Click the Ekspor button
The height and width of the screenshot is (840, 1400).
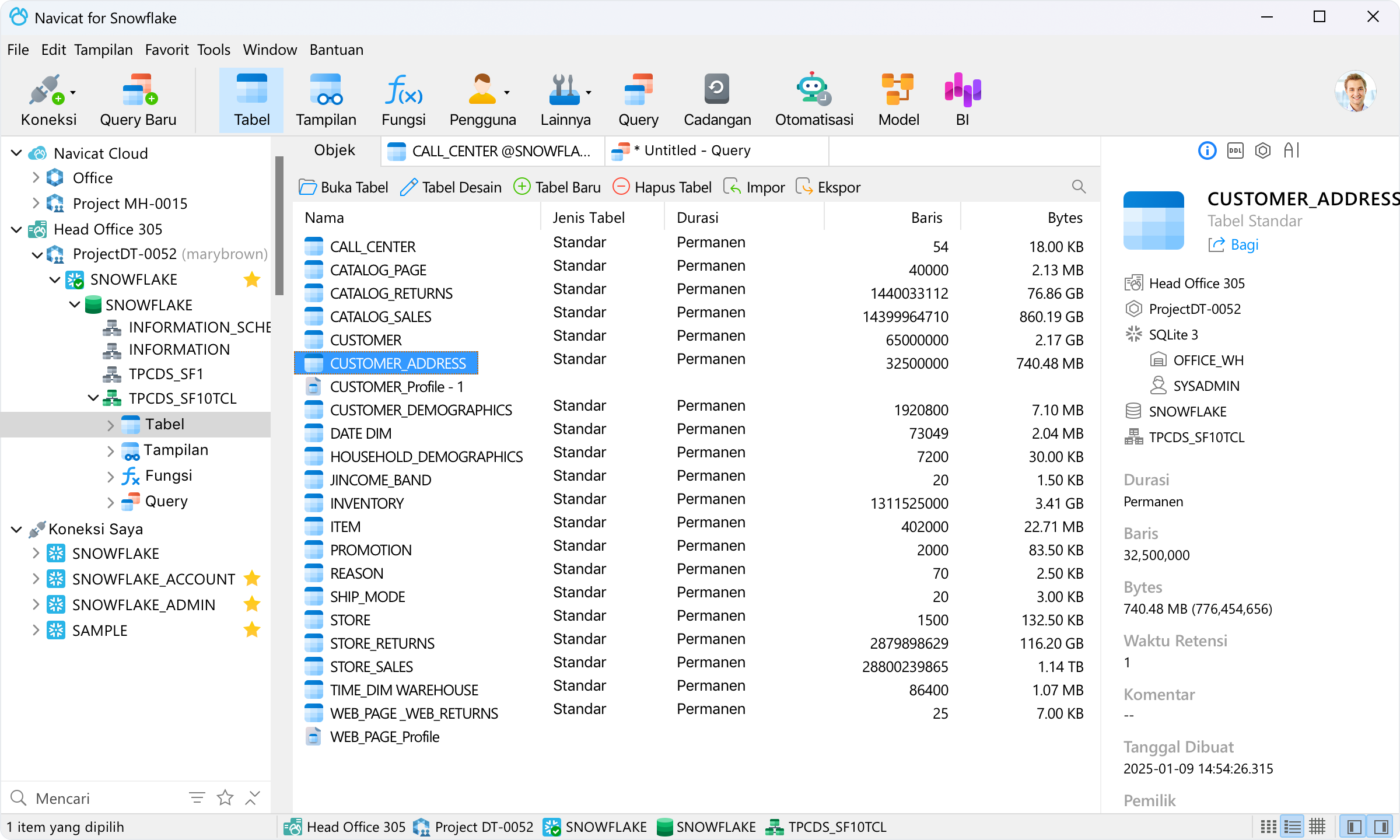click(x=828, y=187)
